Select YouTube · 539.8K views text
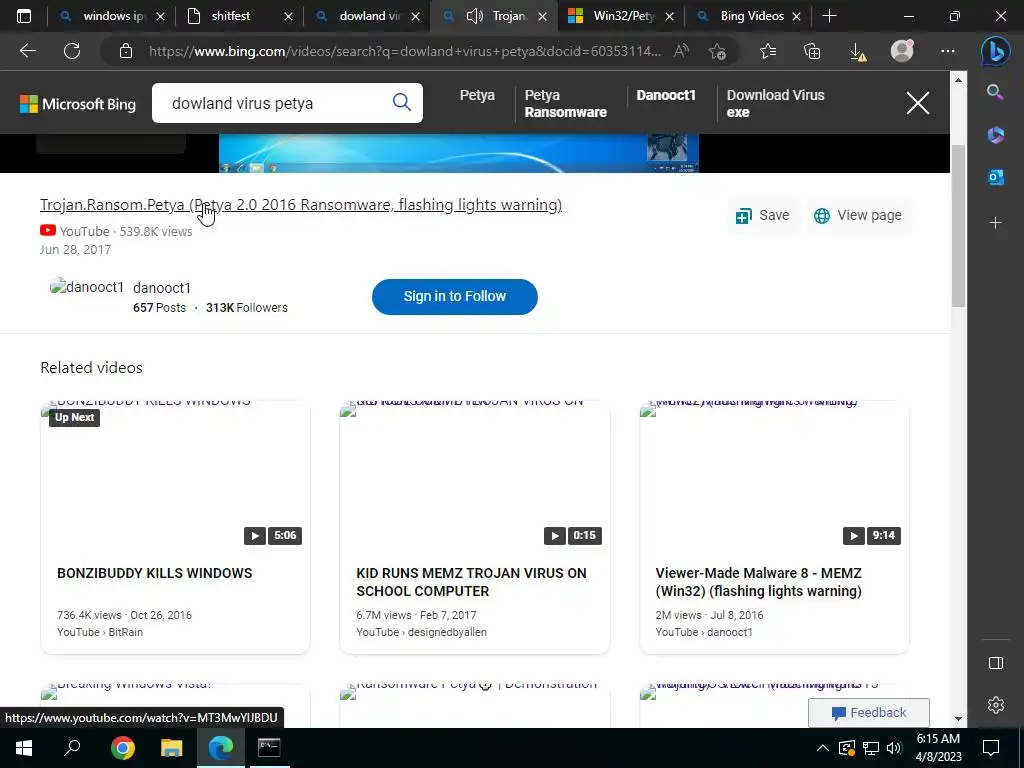This screenshot has width=1024, height=768. click(x=126, y=231)
